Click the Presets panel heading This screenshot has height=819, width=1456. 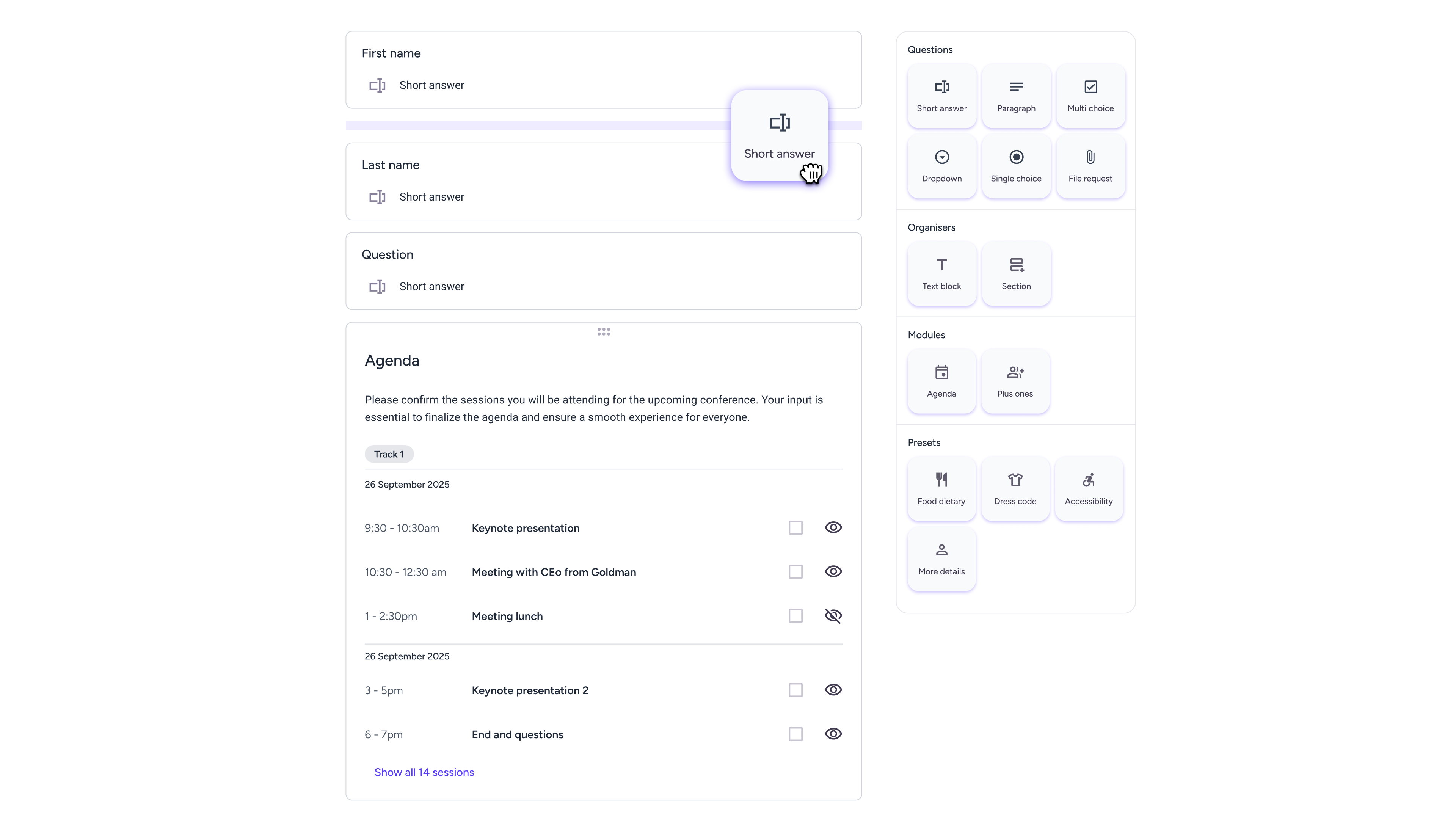(924, 442)
